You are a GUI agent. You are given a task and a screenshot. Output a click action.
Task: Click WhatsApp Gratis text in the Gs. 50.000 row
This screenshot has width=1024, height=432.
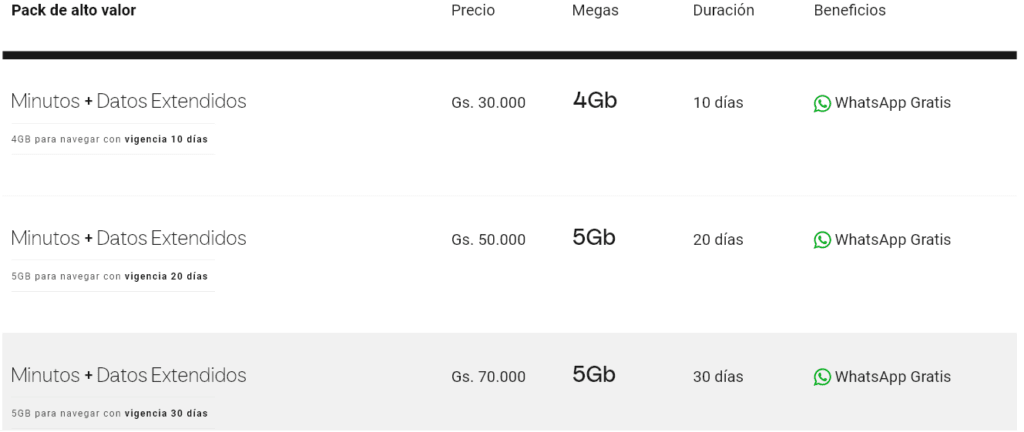tap(893, 240)
